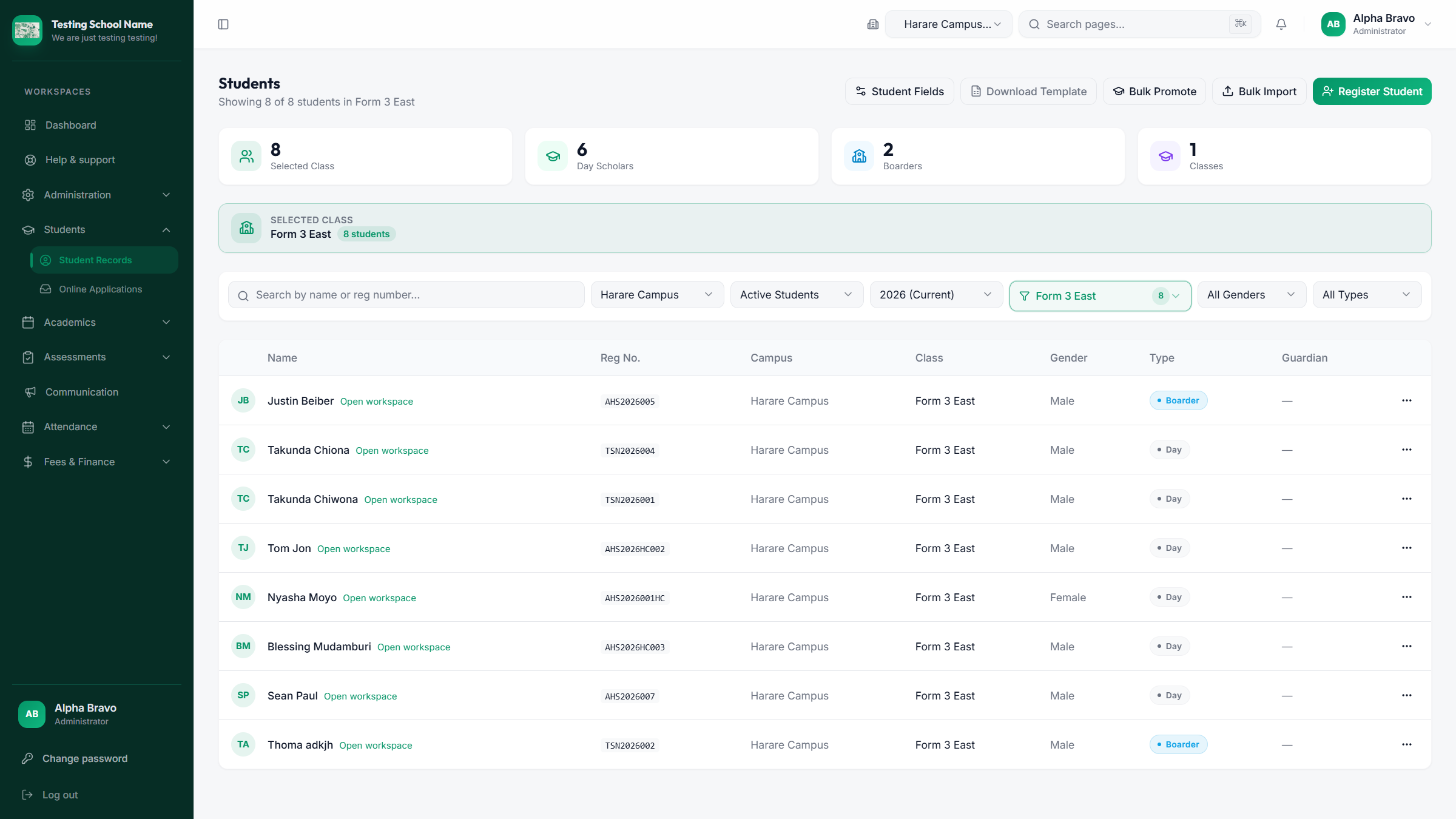Open row actions for Thoma adkjh
This screenshot has width=1456, height=819.
click(1407, 744)
